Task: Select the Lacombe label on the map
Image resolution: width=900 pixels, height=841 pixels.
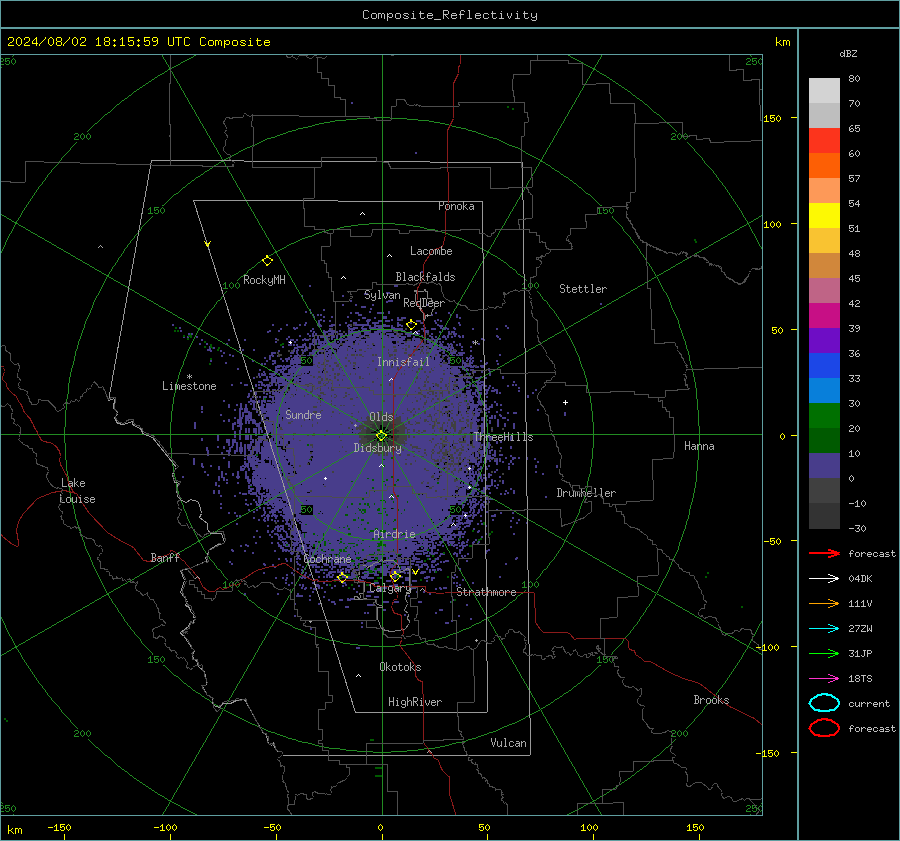Action: coord(431,251)
